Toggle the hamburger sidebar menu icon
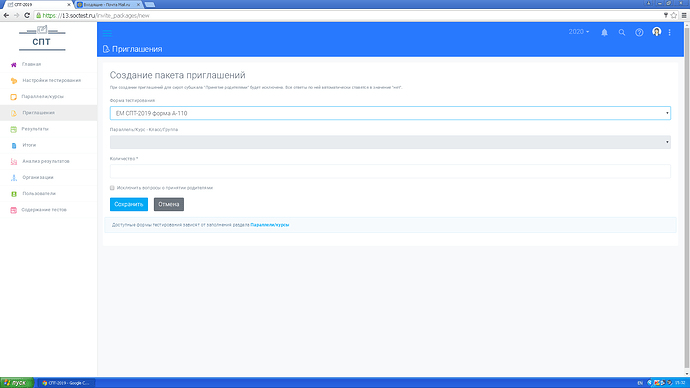This screenshot has width=690, height=388. [x=107, y=33]
